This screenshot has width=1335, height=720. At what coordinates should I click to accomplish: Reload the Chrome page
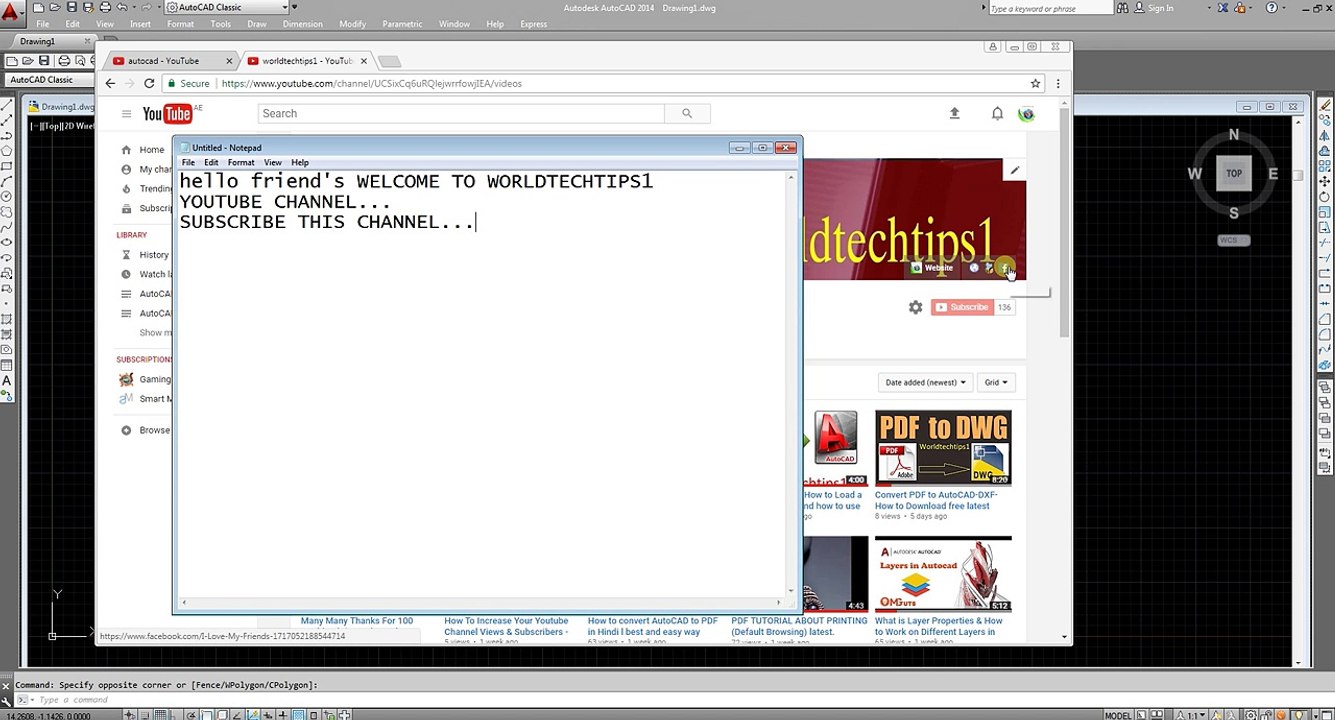149,83
